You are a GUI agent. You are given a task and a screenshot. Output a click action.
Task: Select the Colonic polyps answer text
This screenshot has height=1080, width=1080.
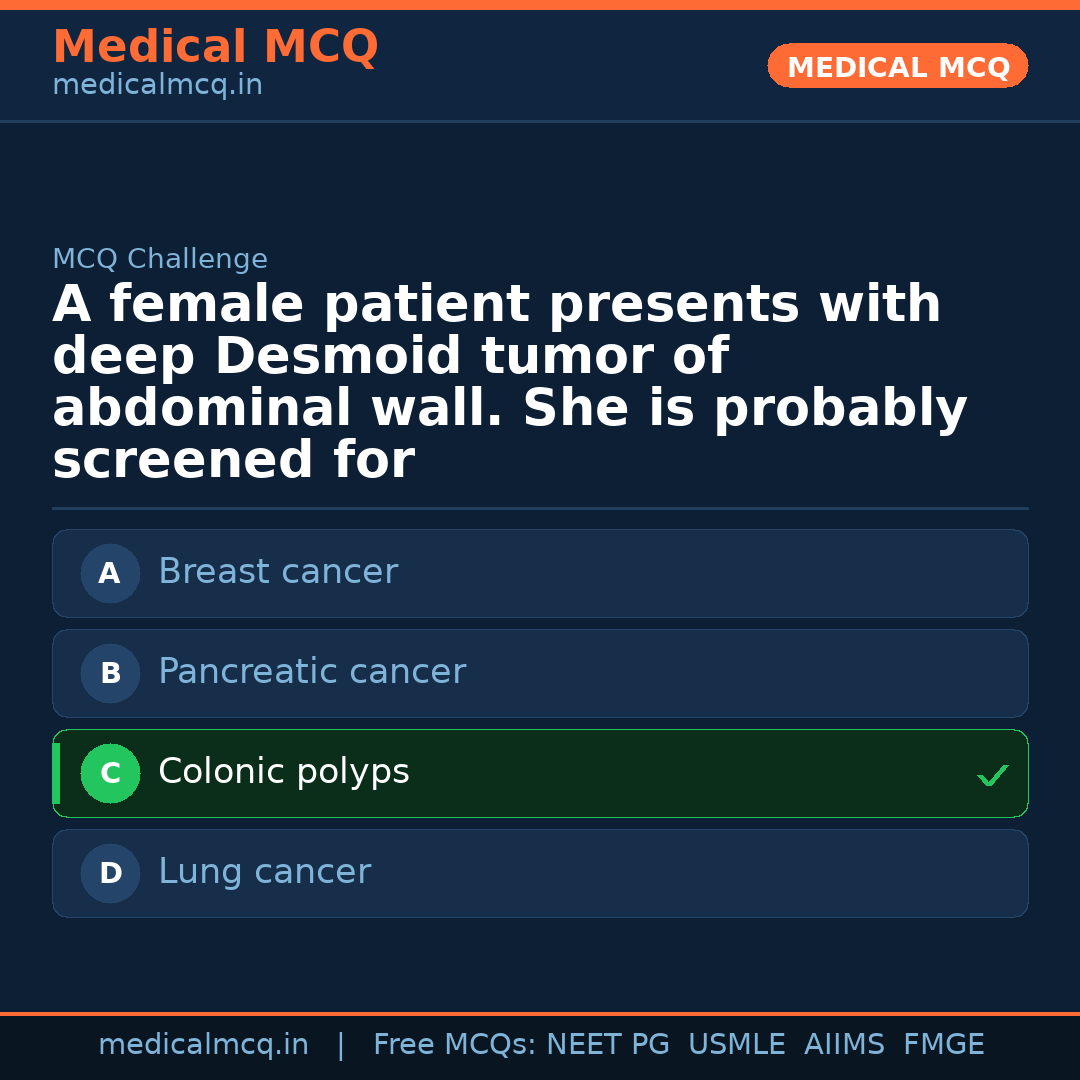point(284,772)
